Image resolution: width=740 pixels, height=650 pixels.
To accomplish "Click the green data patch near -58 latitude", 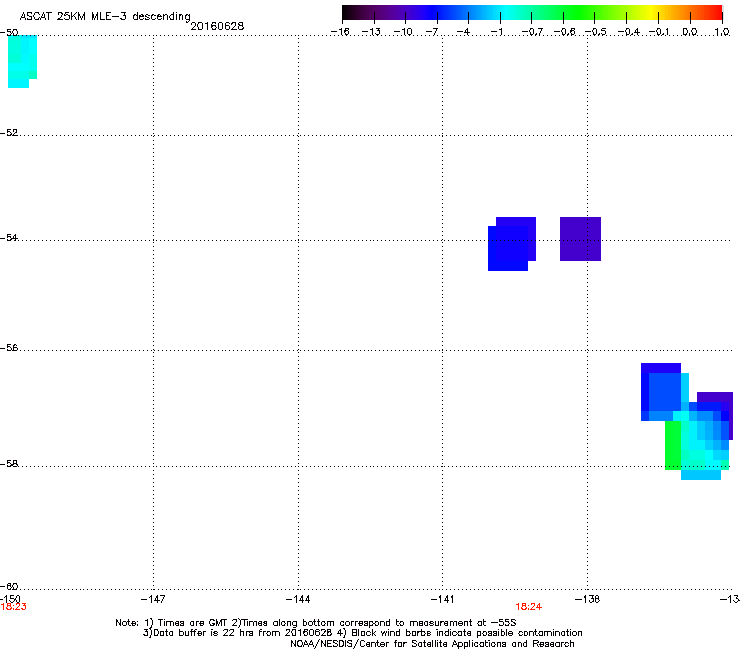I will (673, 445).
